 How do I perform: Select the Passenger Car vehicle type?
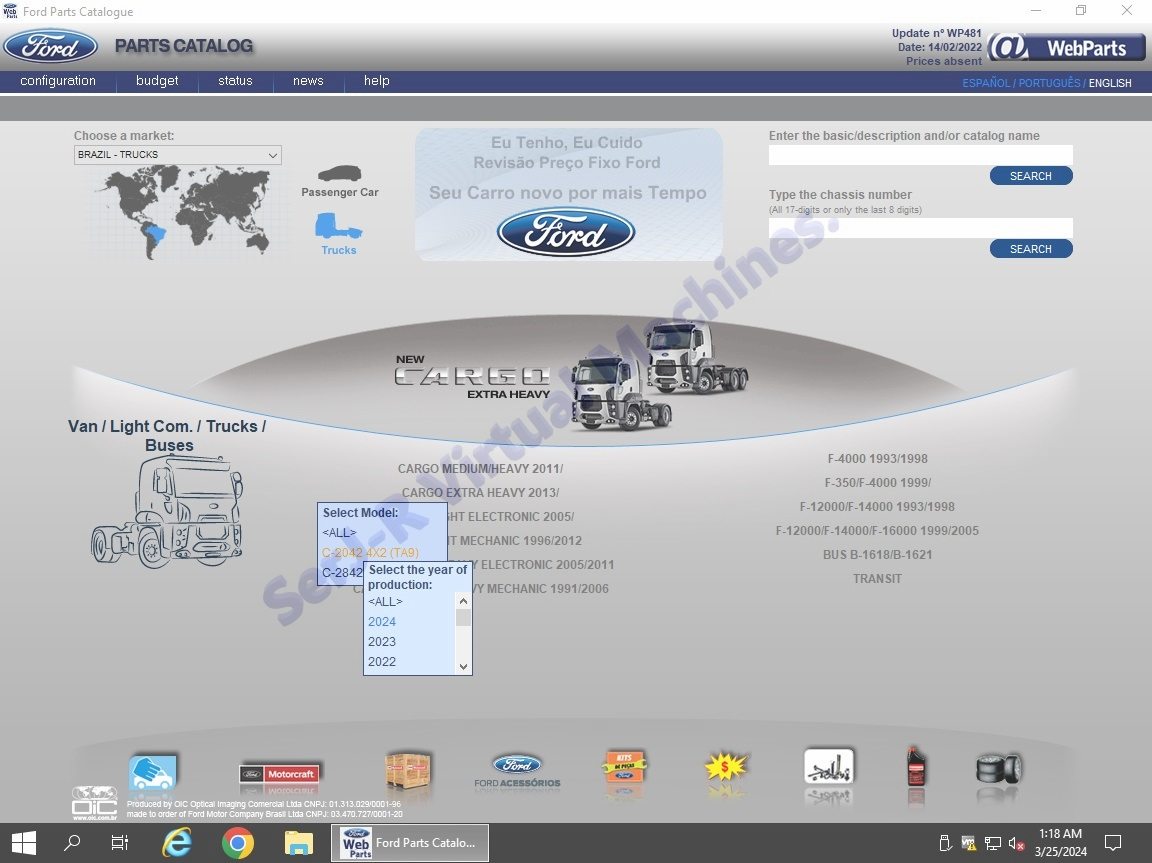[x=339, y=181]
